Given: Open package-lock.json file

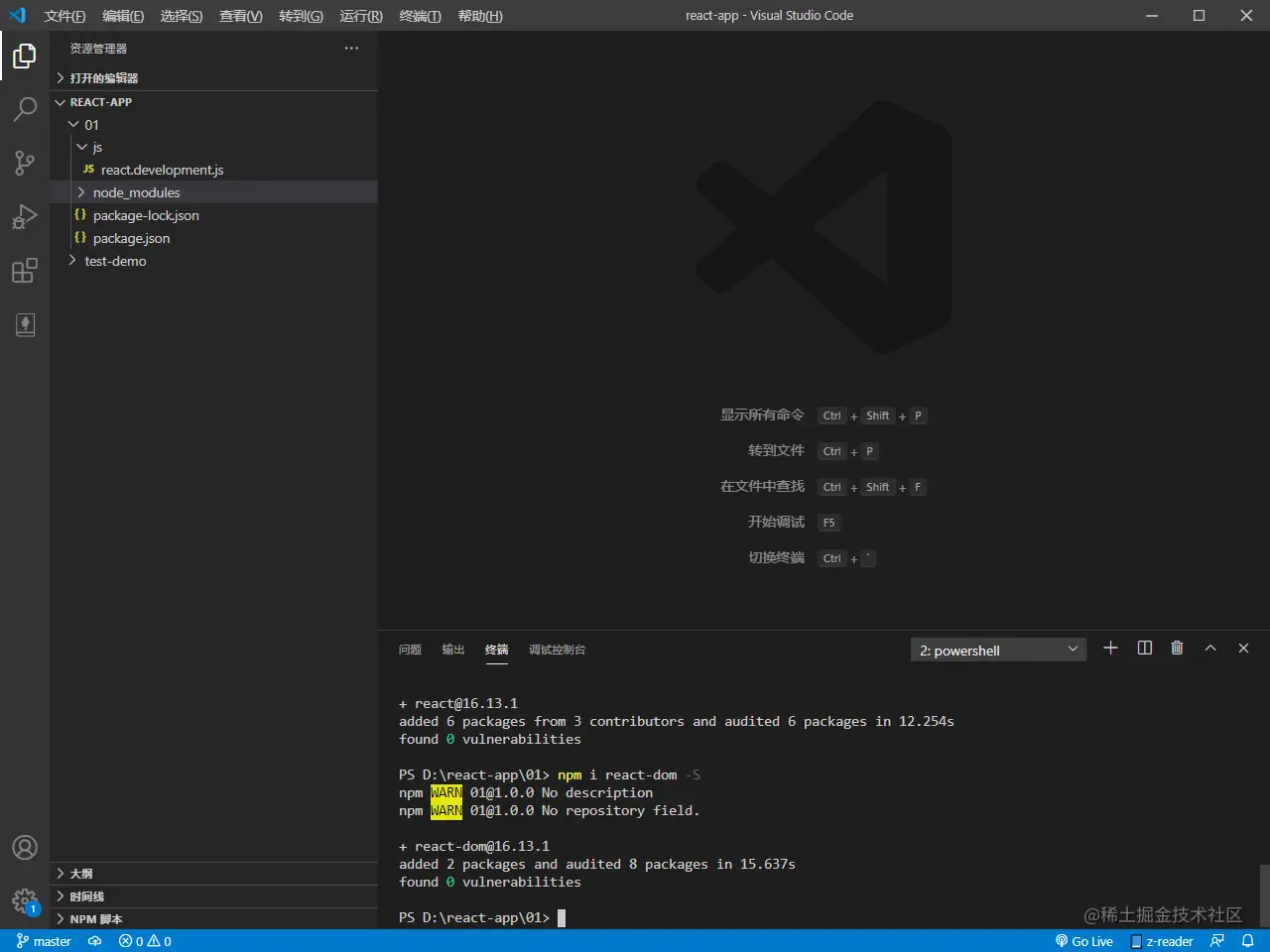Looking at the screenshot, I should click(213, 215).
